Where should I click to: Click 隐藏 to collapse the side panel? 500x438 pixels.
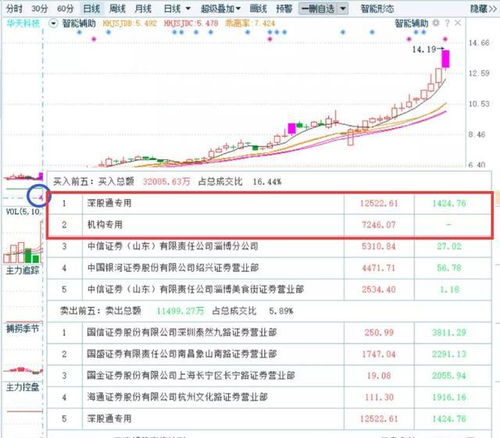coord(483,8)
